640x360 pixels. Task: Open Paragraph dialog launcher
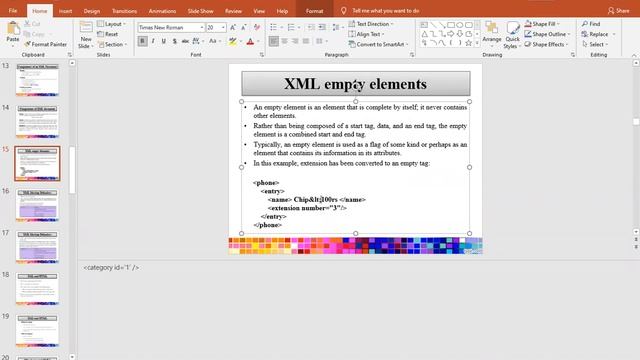click(x=412, y=55)
